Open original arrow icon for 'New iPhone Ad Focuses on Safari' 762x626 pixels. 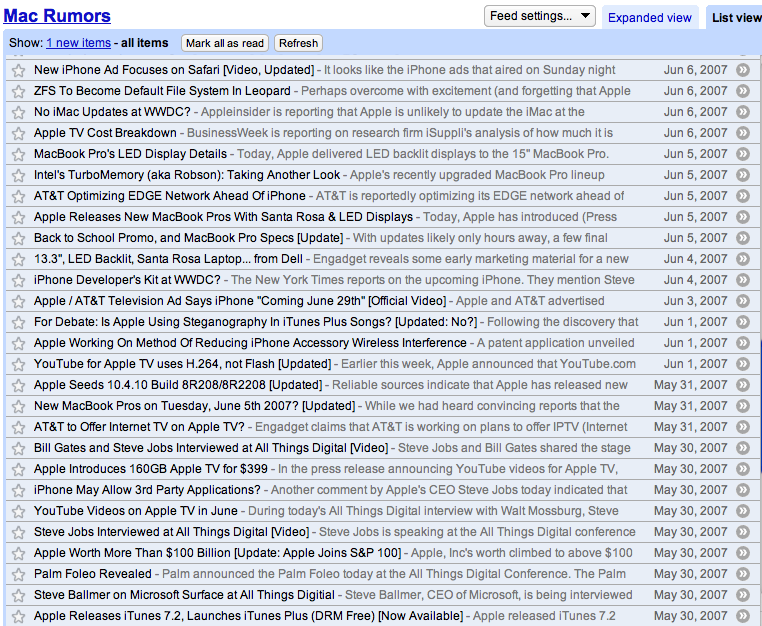[x=743, y=70]
